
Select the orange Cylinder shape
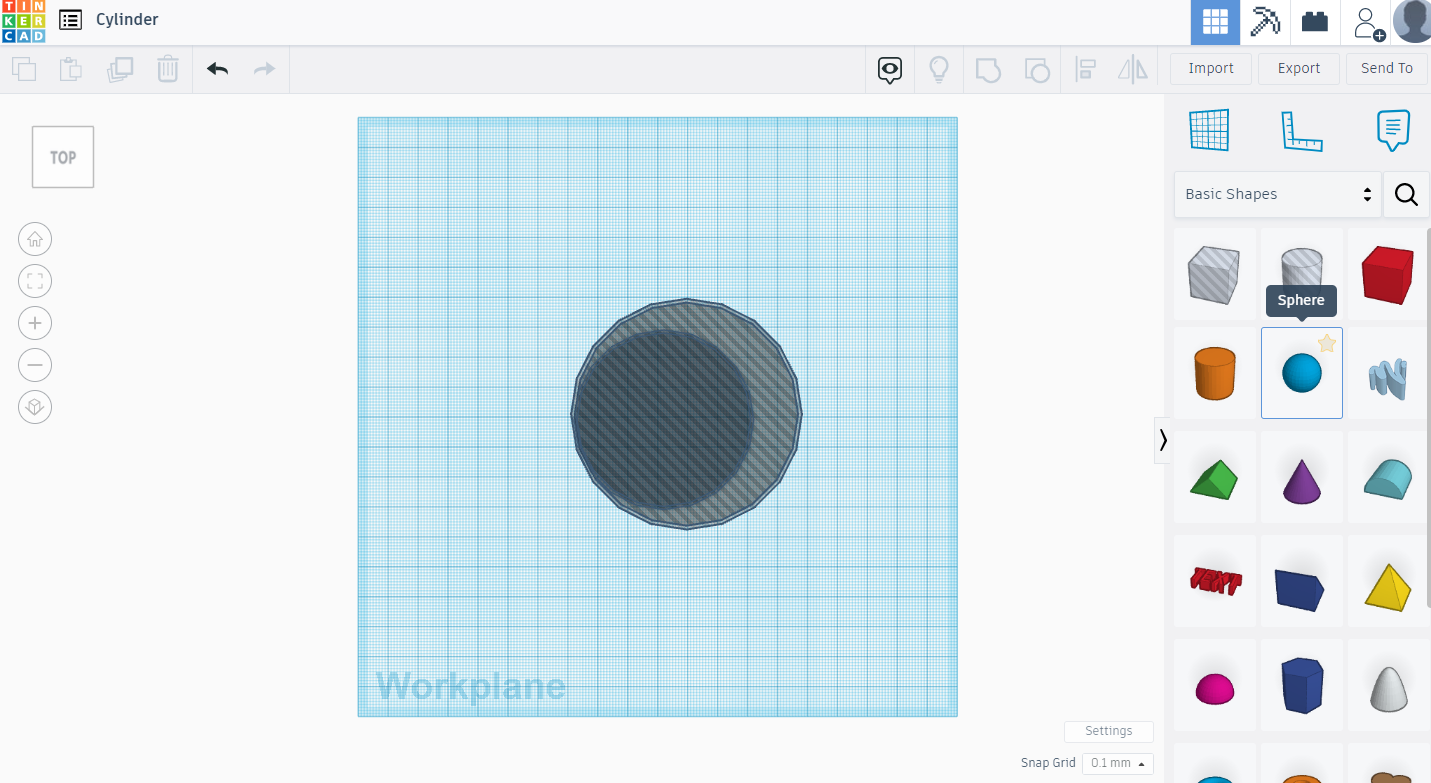coord(1214,373)
